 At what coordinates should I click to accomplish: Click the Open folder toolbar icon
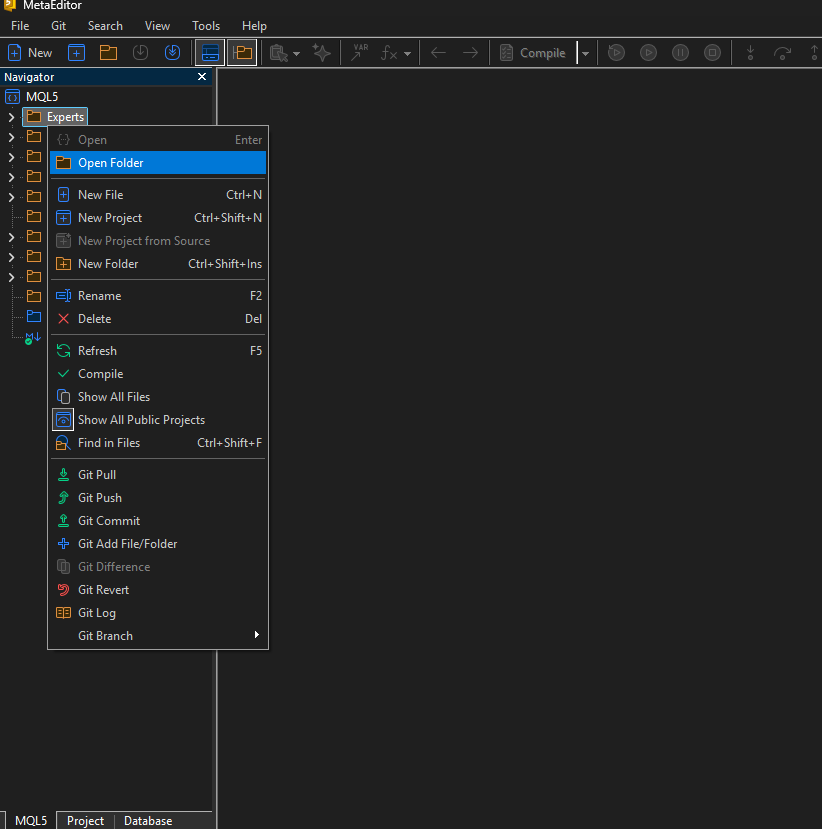coord(108,53)
